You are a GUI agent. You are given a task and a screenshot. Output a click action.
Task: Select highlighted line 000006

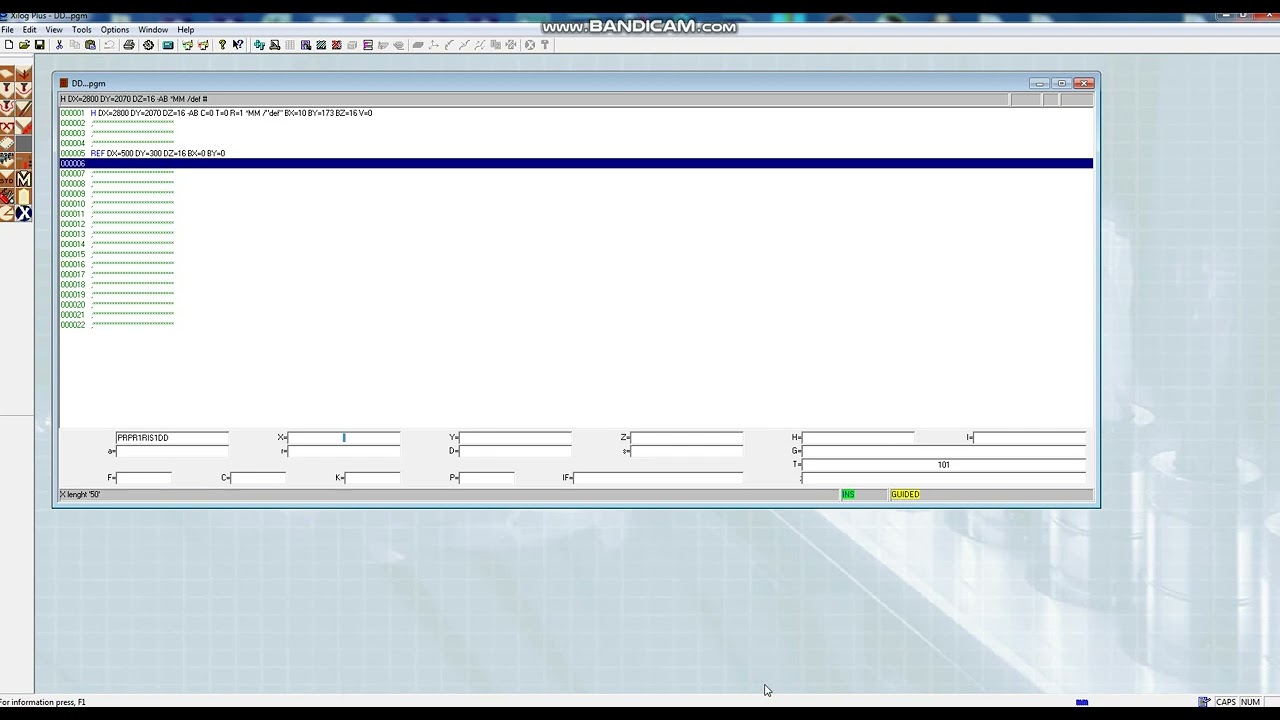[576, 163]
